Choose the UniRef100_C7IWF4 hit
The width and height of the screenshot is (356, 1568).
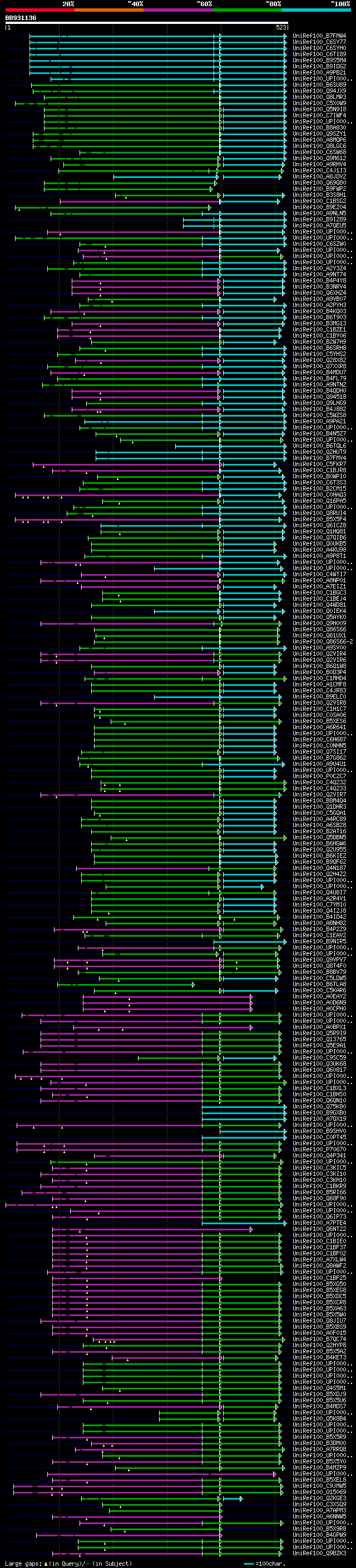[319, 115]
